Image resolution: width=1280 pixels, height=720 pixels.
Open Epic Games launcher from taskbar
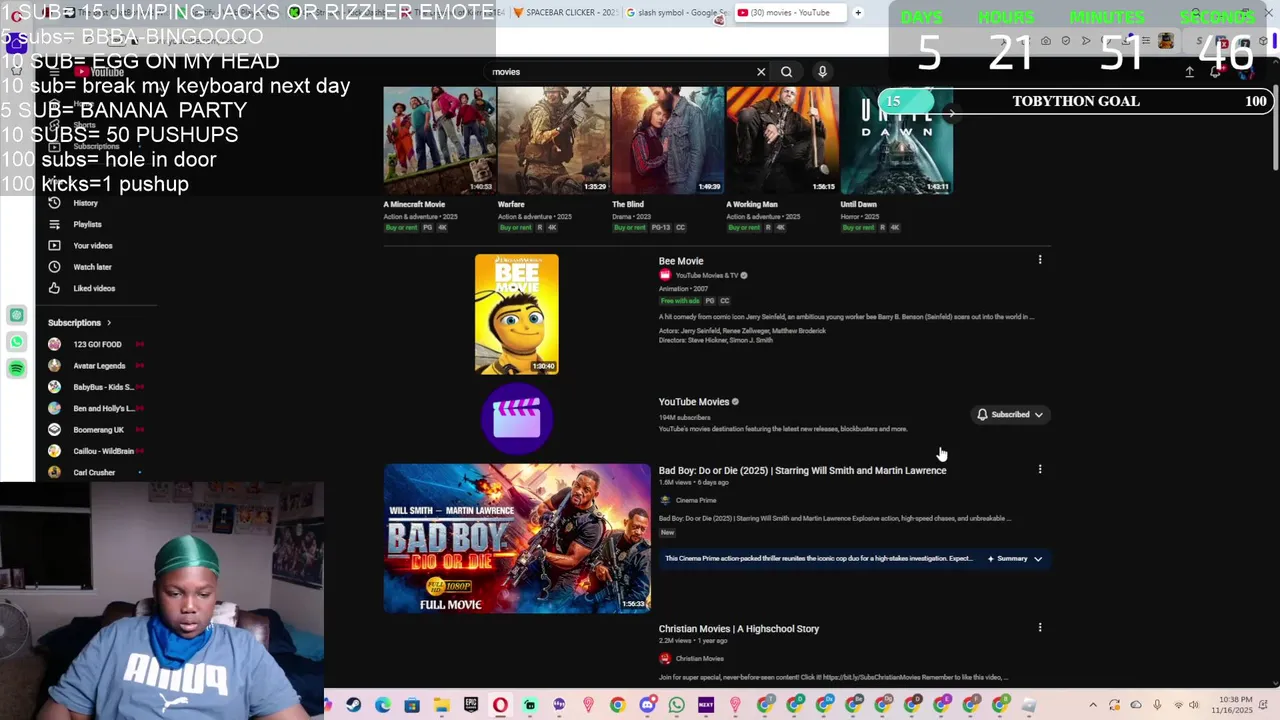click(471, 705)
